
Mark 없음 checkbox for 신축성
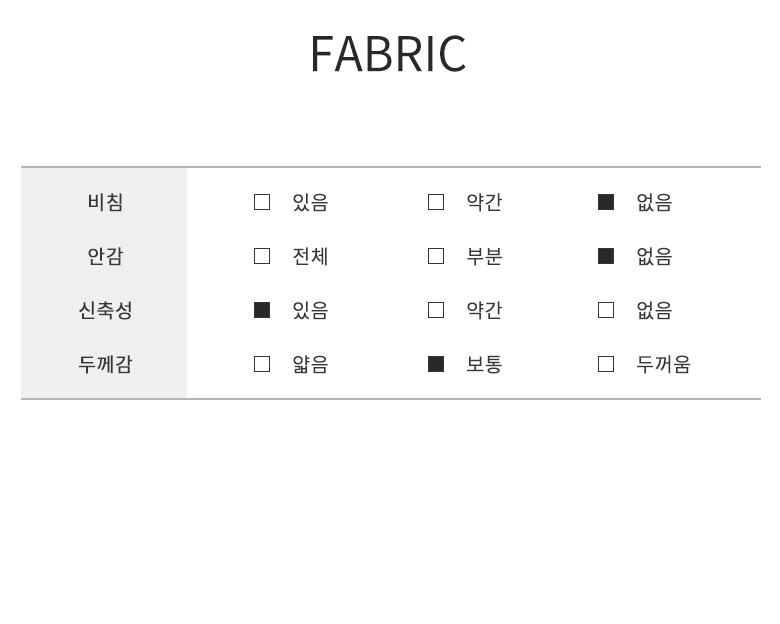point(606,310)
